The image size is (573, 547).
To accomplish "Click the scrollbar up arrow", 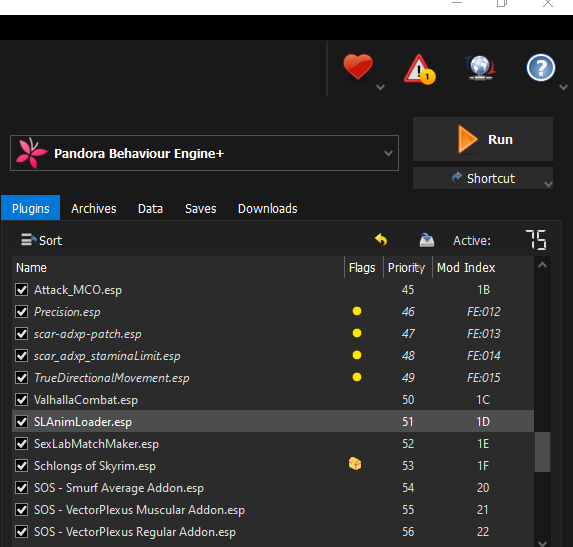I will (542, 265).
